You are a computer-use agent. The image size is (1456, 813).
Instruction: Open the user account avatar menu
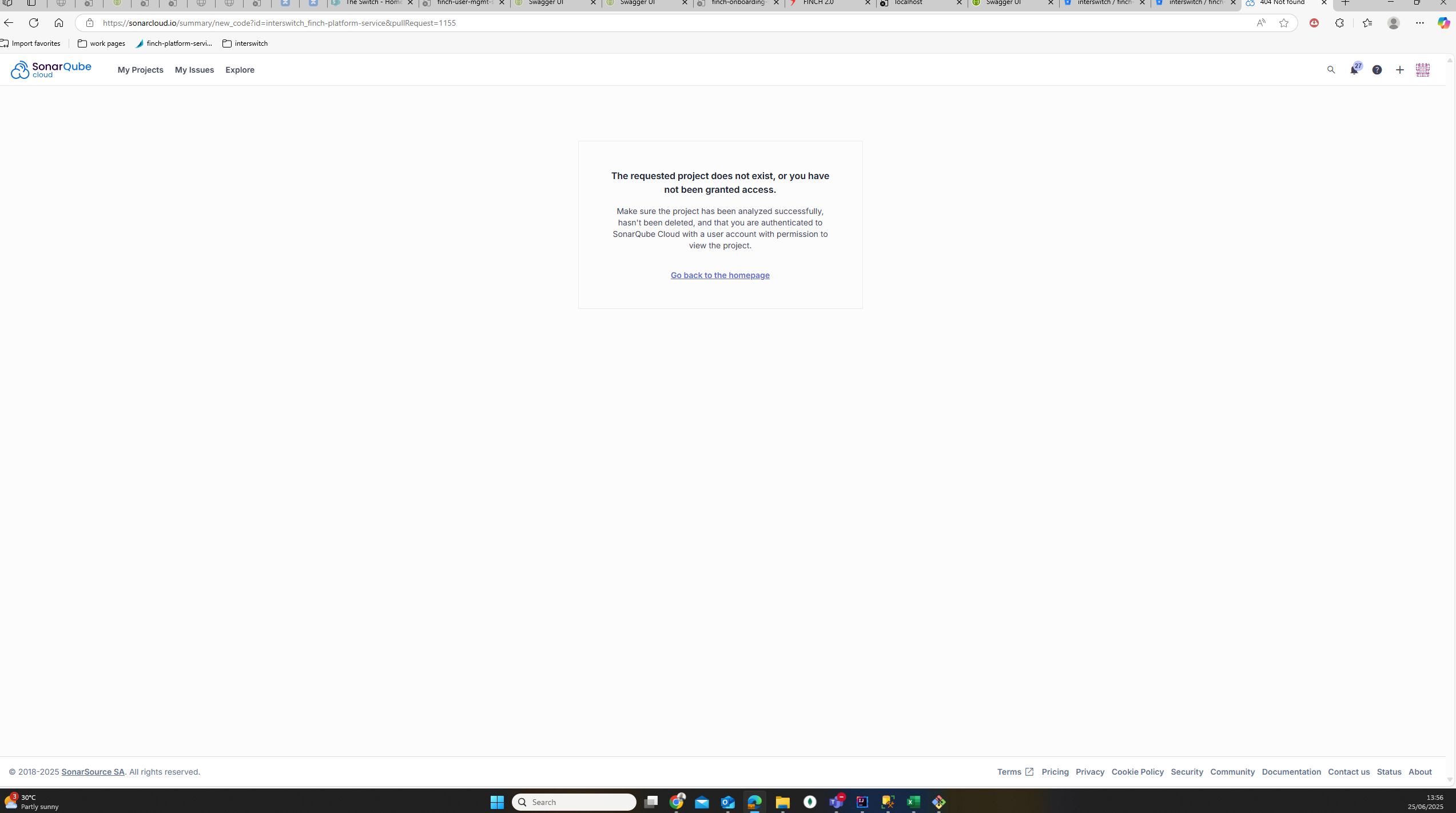tap(1422, 70)
